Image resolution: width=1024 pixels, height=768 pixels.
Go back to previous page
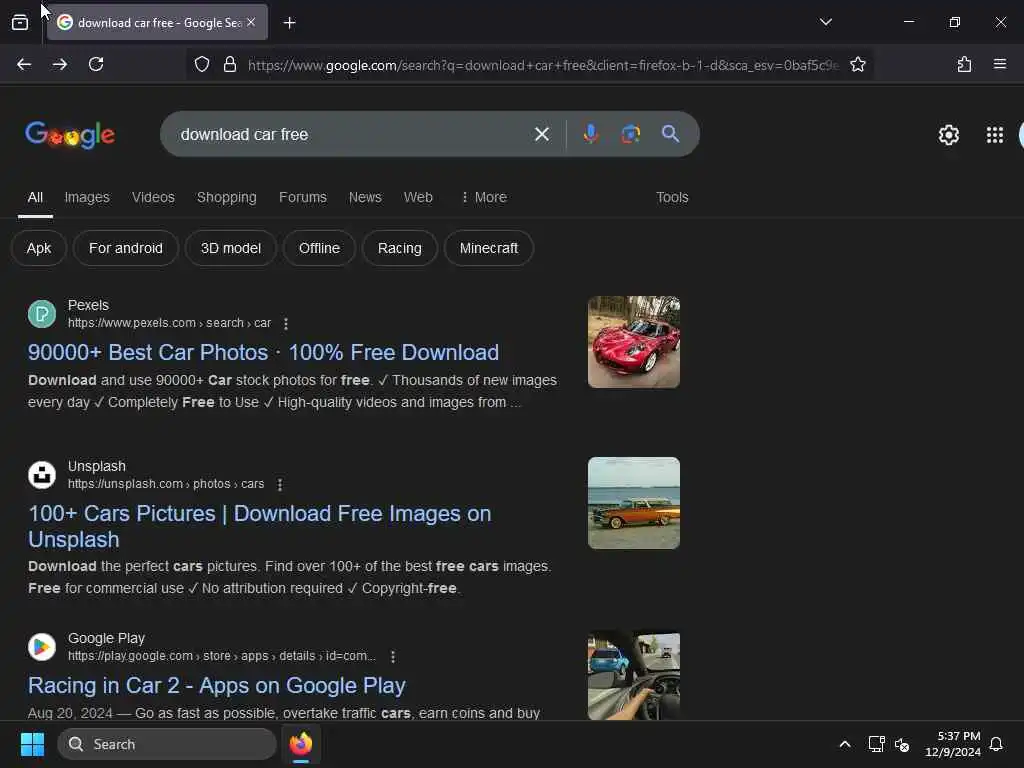point(24,64)
